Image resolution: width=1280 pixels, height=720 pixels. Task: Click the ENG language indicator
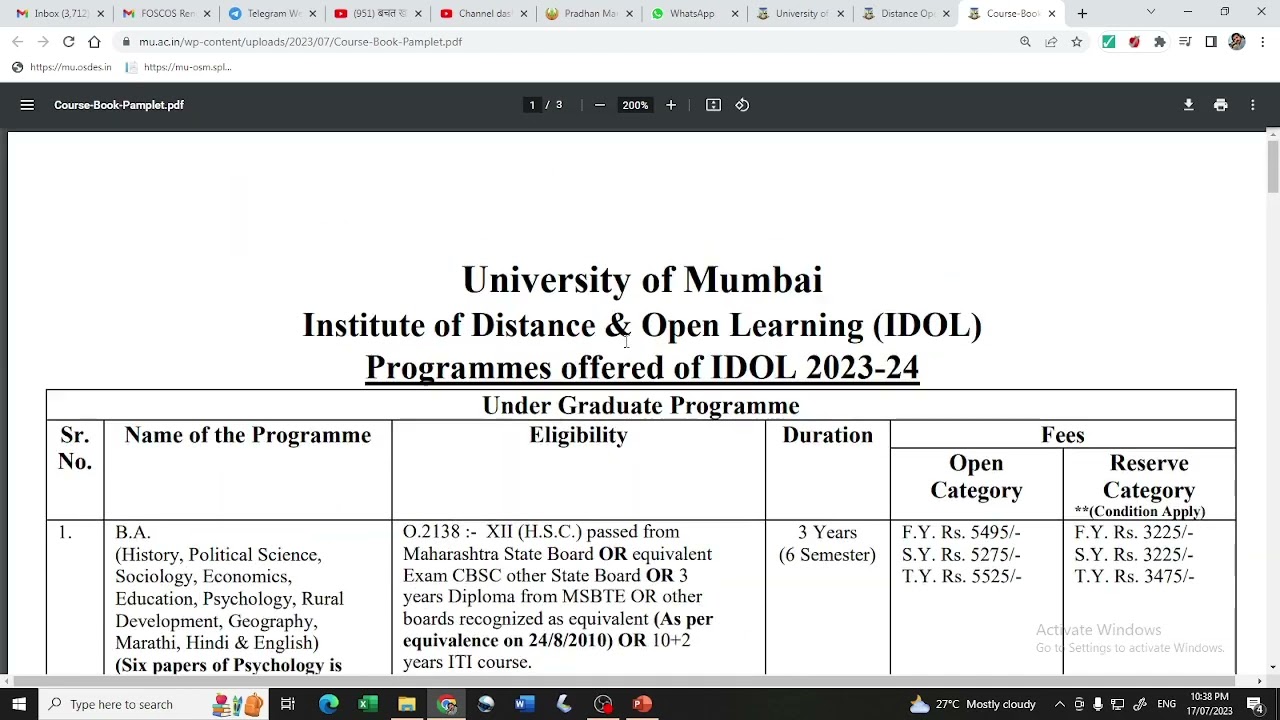click(x=1166, y=704)
